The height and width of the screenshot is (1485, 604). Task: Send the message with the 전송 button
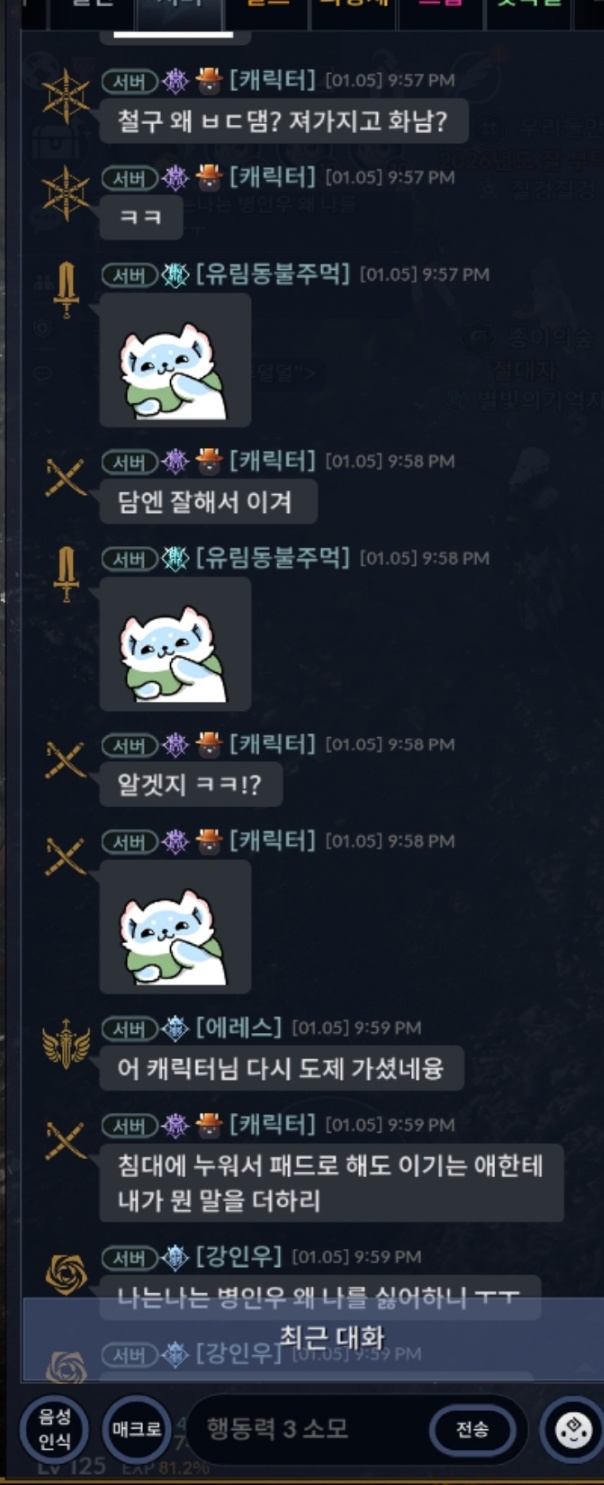(473, 1429)
